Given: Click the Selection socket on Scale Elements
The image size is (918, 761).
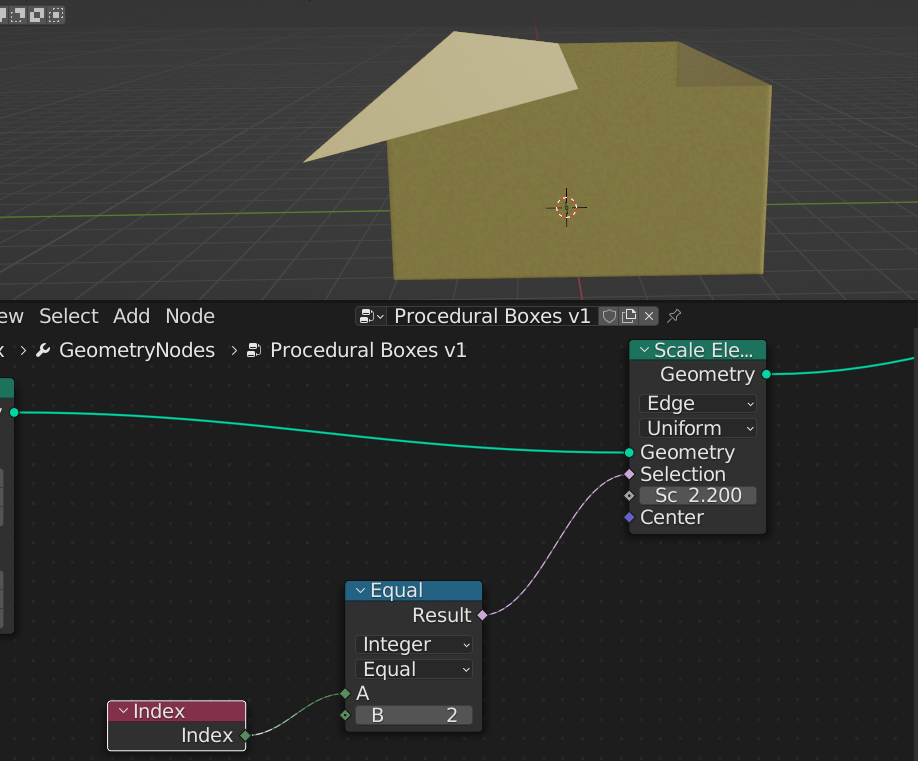Looking at the screenshot, I should 629,474.
